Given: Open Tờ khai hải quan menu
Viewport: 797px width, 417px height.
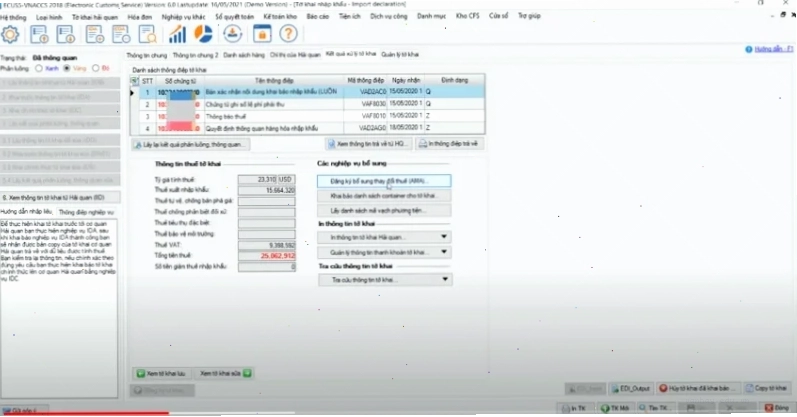Looking at the screenshot, I should click(x=95, y=17).
